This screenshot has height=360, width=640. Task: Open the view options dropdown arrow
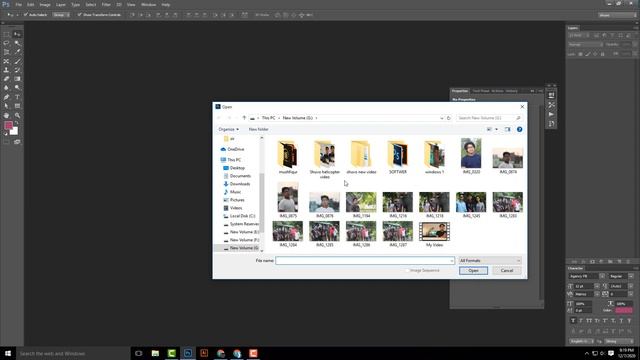(496, 129)
